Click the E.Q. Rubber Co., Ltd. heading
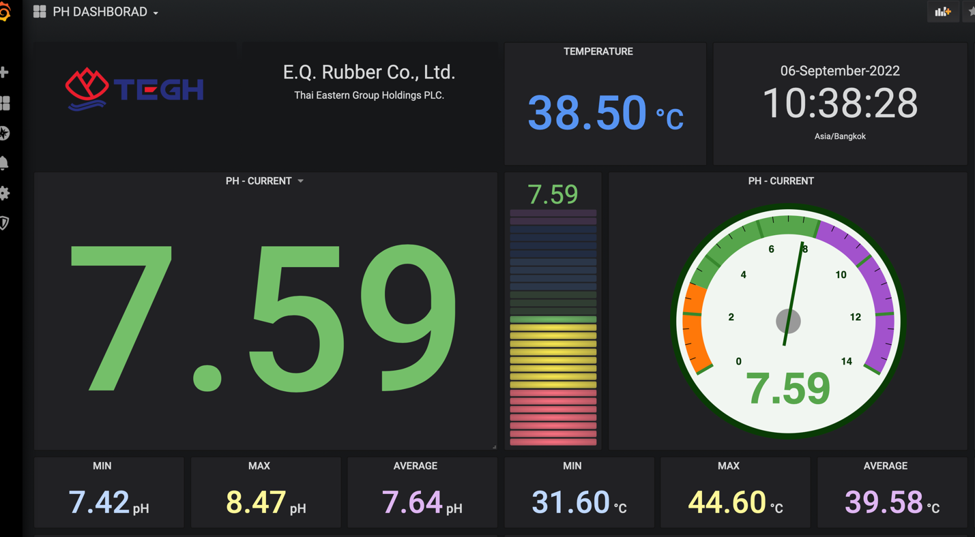The image size is (975, 537). (x=369, y=72)
